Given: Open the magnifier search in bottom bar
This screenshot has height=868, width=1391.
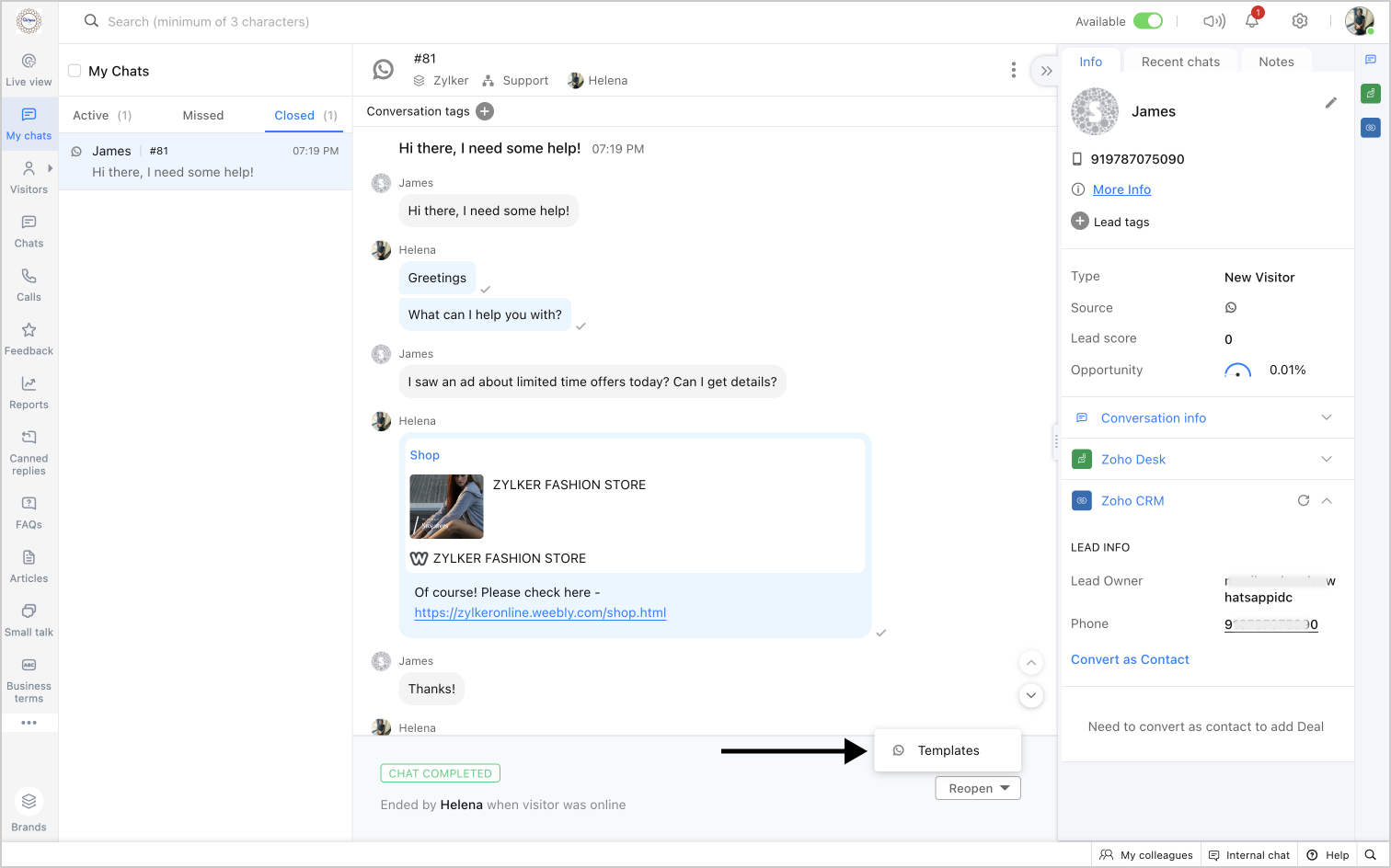Looking at the screenshot, I should (1371, 855).
